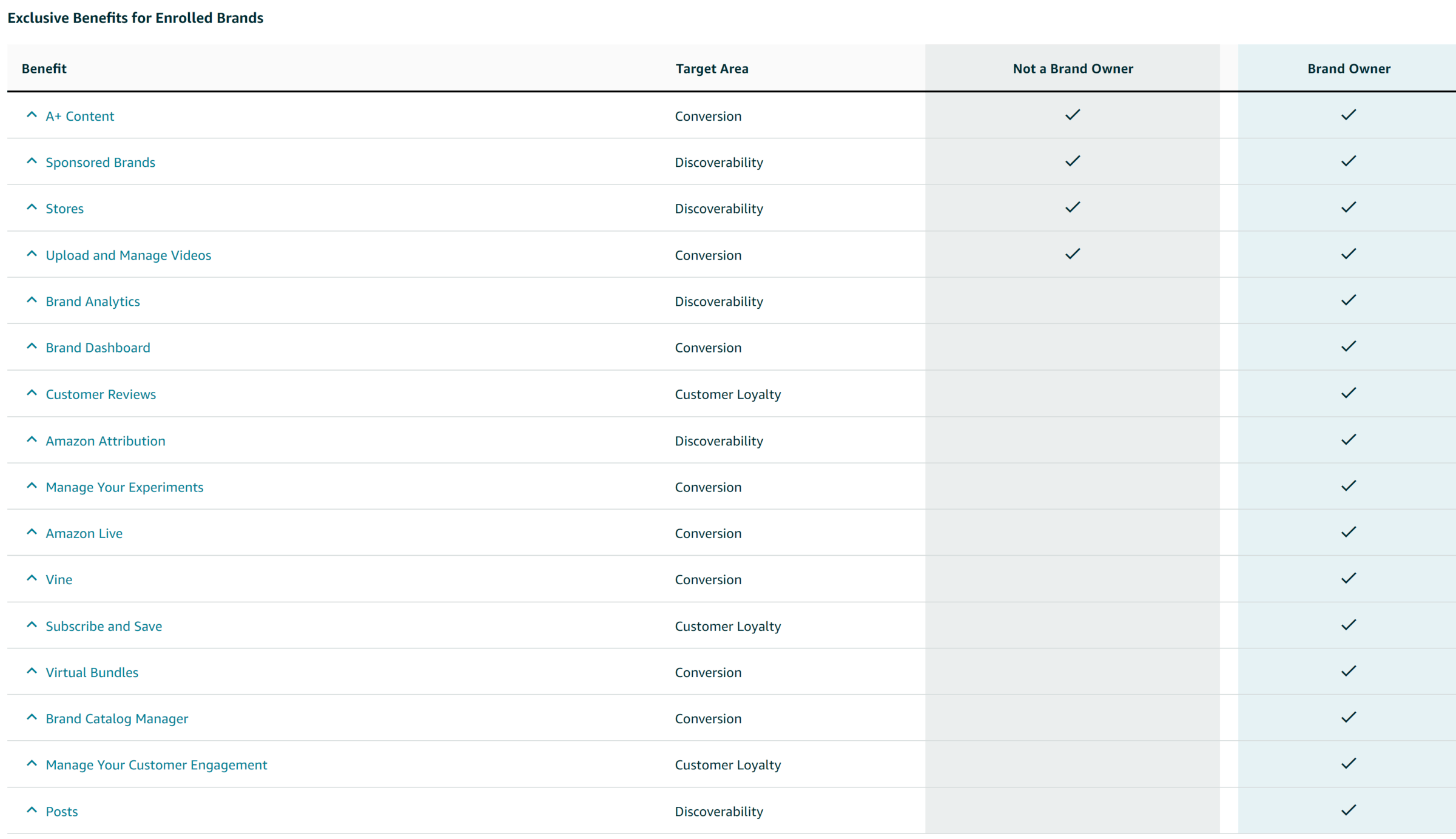Click Not a Brand Owner checkmark for A+ Content

point(1073,115)
